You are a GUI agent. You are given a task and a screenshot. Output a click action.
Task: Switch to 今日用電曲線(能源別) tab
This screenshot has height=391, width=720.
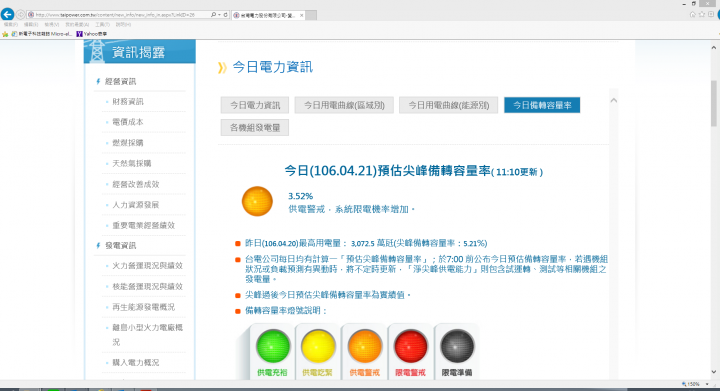(x=449, y=105)
